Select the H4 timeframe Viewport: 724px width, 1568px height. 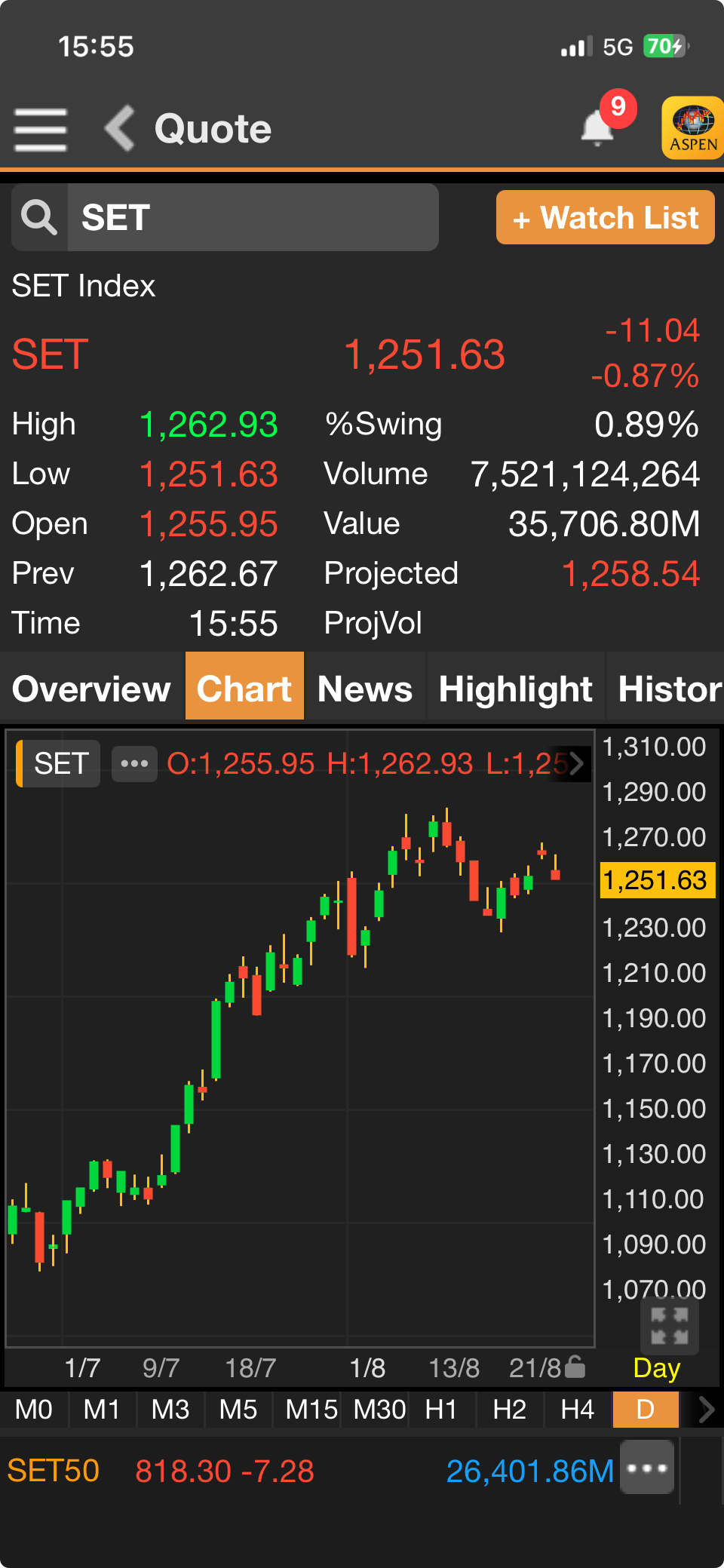577,1409
